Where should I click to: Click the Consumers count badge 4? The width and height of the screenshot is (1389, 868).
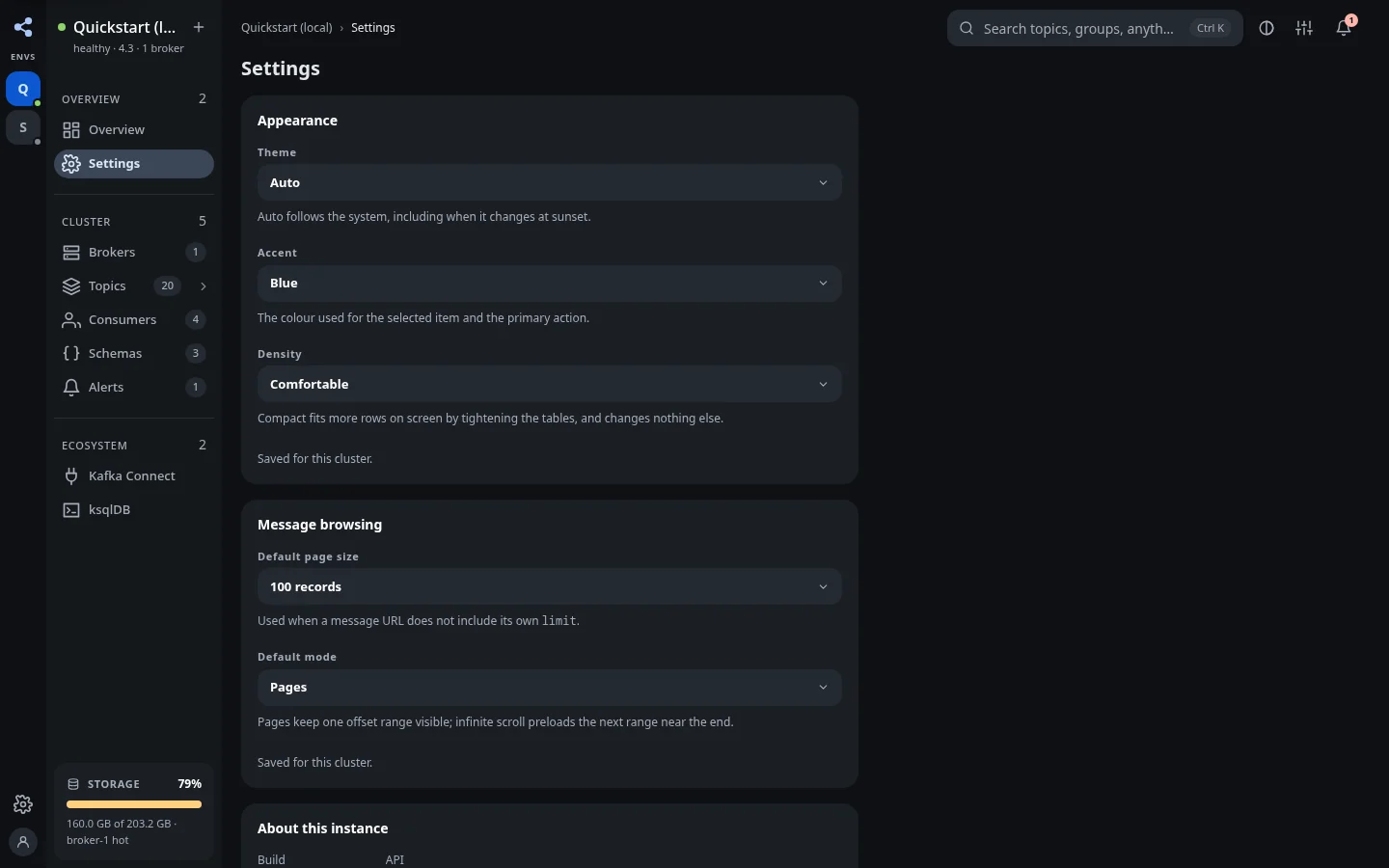(x=196, y=320)
